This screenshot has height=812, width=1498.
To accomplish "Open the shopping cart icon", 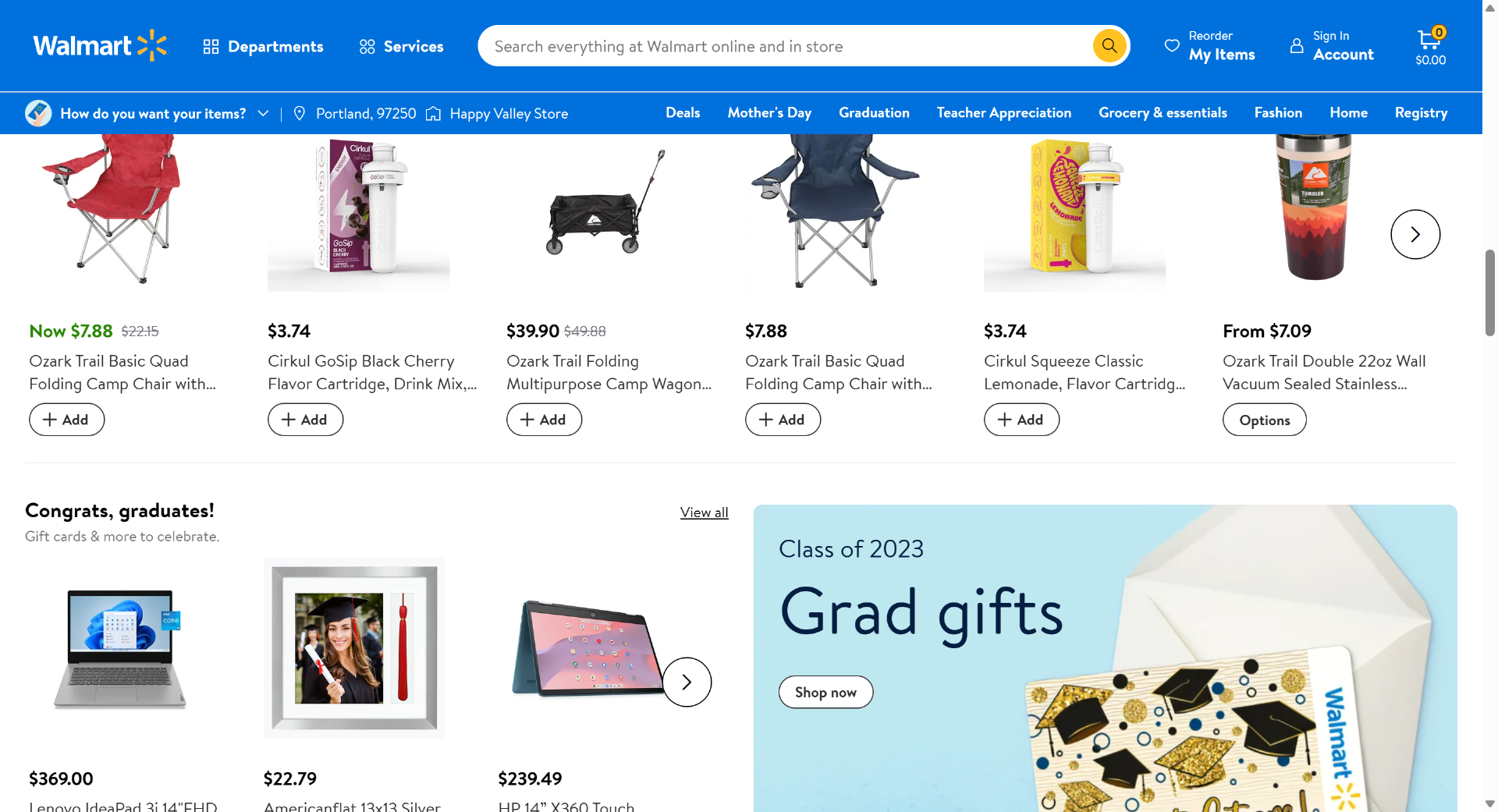I will click(1429, 40).
